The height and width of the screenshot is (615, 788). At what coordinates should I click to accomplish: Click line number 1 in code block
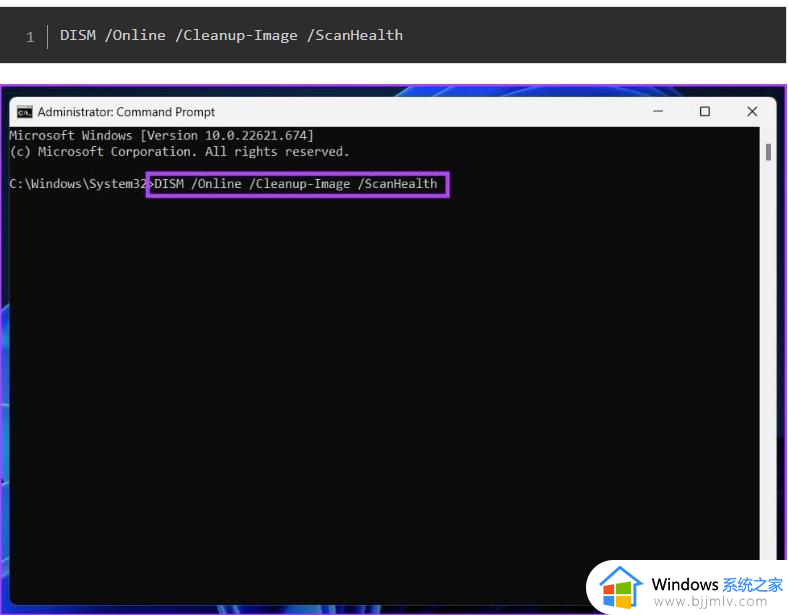[30, 37]
